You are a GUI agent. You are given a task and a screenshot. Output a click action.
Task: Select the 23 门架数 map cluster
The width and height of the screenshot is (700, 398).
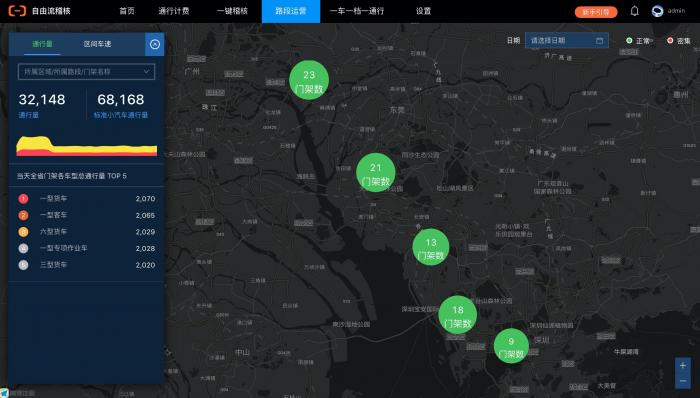pyautogui.click(x=309, y=81)
